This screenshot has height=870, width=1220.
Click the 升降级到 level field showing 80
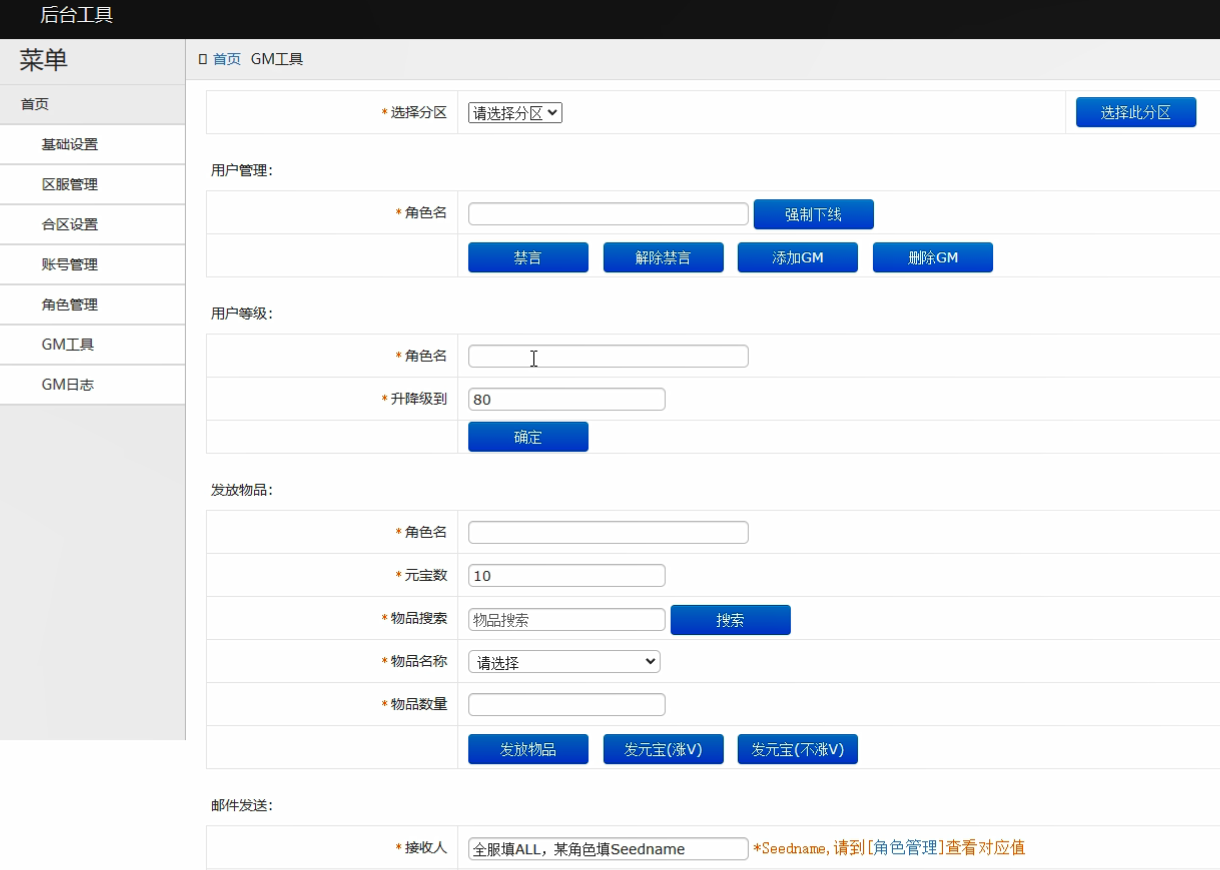(566, 399)
